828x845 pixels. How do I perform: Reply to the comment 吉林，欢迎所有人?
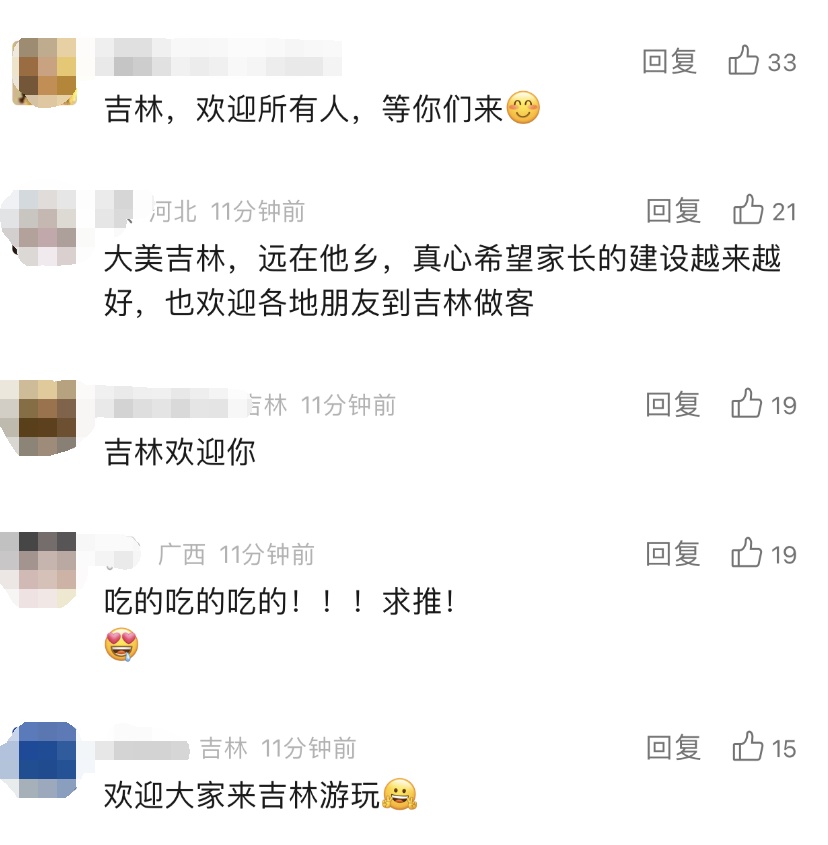click(x=670, y=61)
